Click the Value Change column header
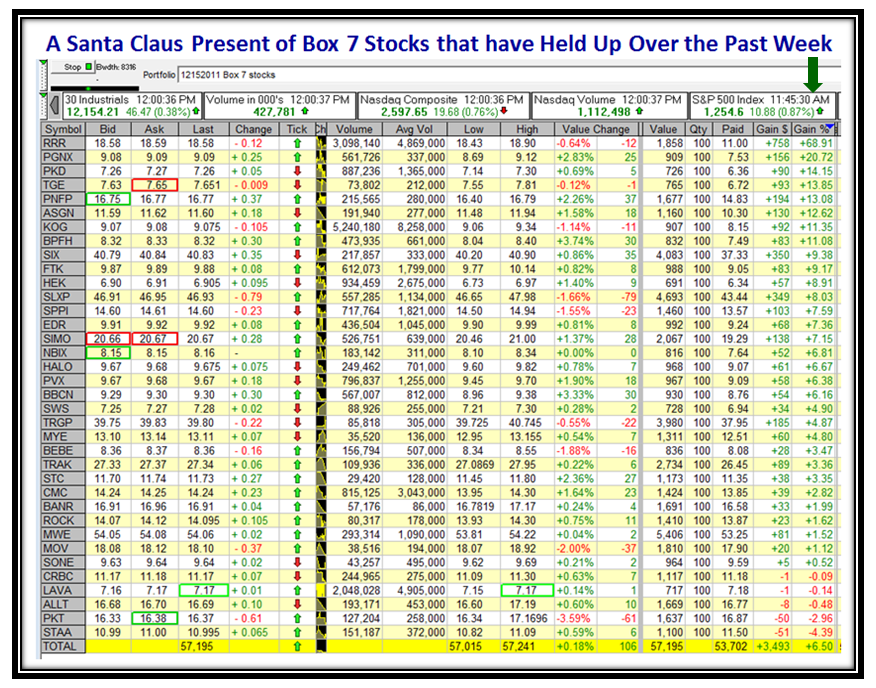The image size is (876, 688). pyautogui.click(x=596, y=129)
